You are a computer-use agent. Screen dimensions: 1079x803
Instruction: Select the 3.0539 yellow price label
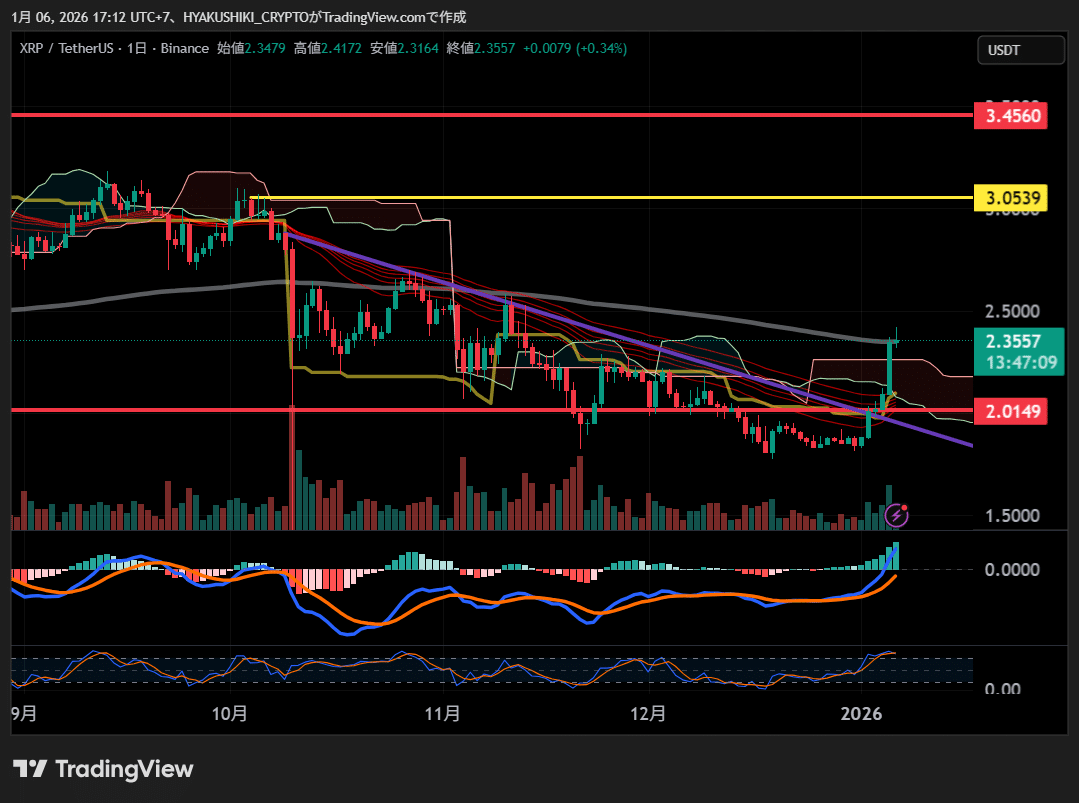click(1011, 198)
